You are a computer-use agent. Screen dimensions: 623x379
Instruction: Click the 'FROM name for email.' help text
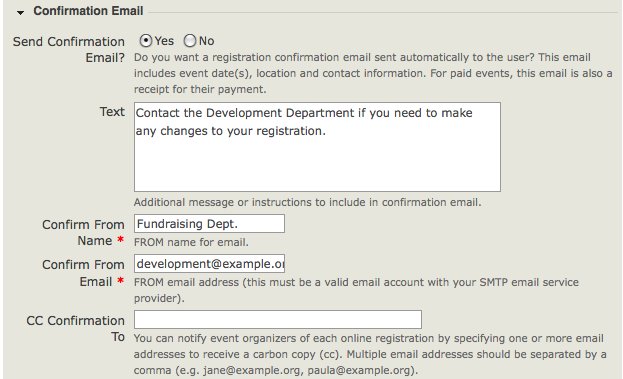pos(191,242)
